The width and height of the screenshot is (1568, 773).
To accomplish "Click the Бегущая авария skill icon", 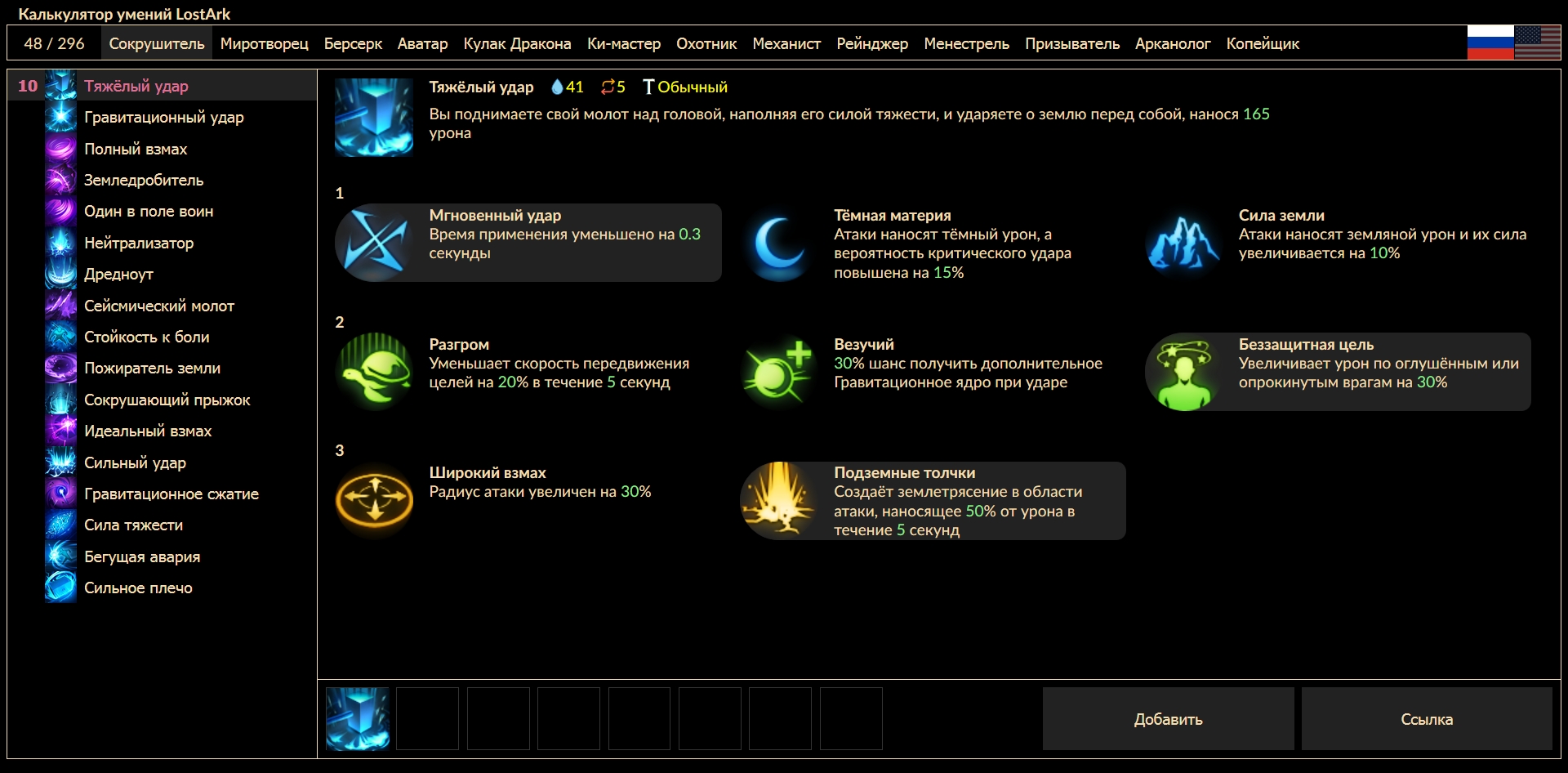I will point(60,556).
